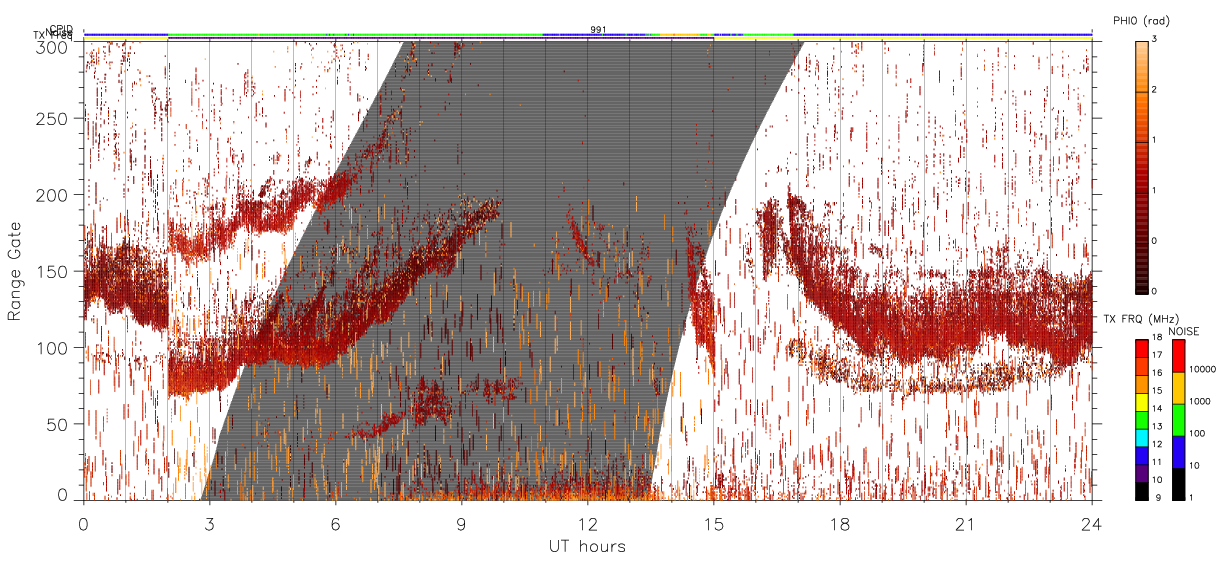Click the 3 tick on UT hours axis
The image size is (1228, 567).
[210, 523]
